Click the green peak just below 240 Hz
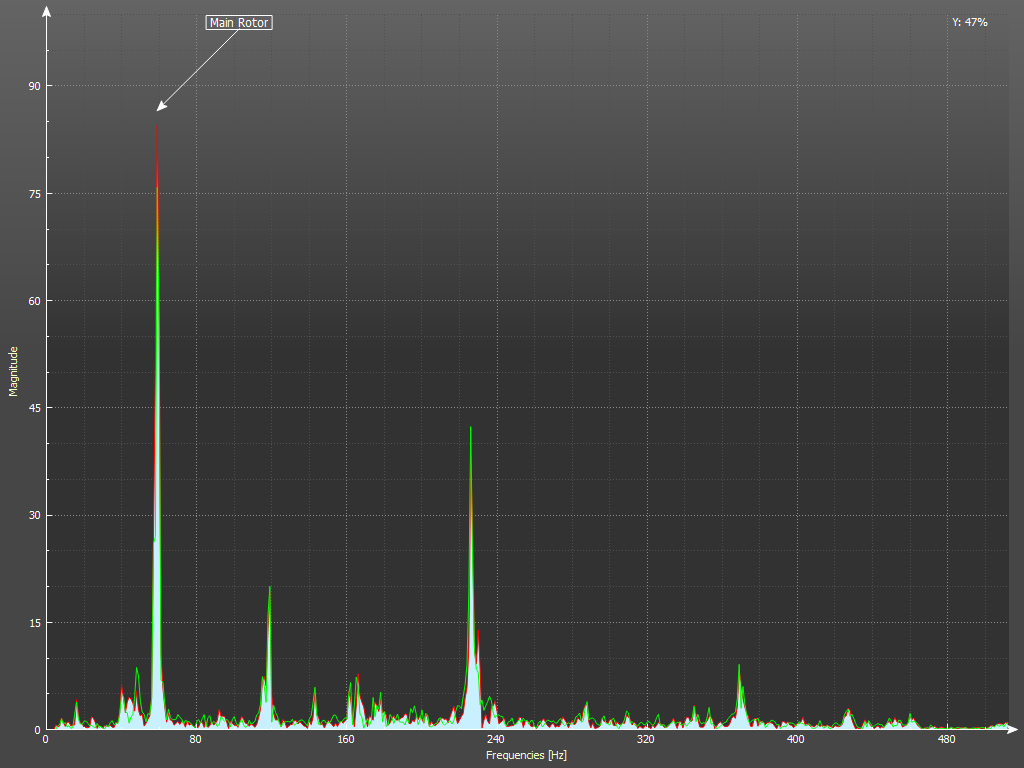The height and width of the screenshot is (768, 1024). 470,430
